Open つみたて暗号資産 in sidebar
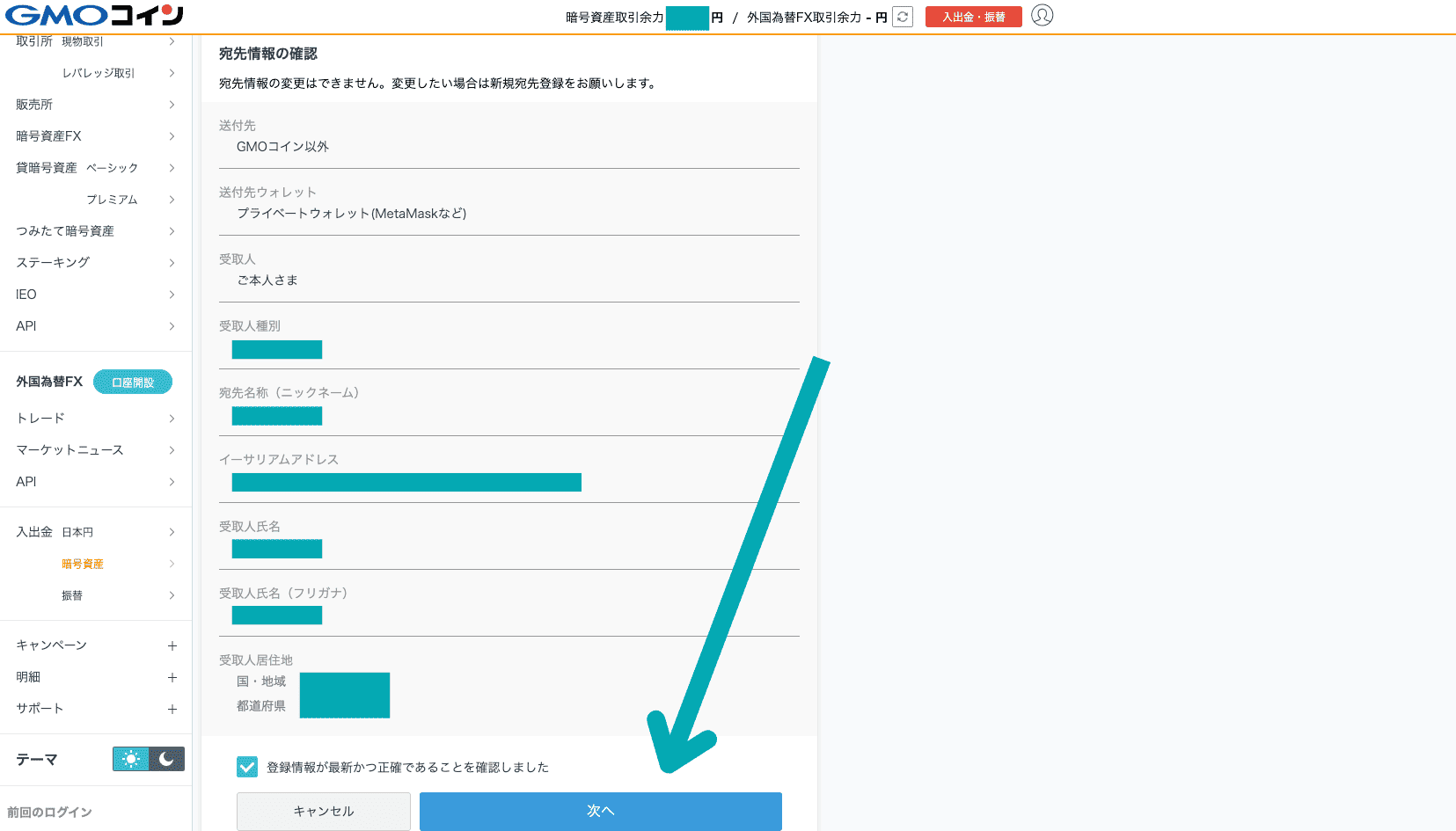This screenshot has width=1456, height=831. coord(65,231)
